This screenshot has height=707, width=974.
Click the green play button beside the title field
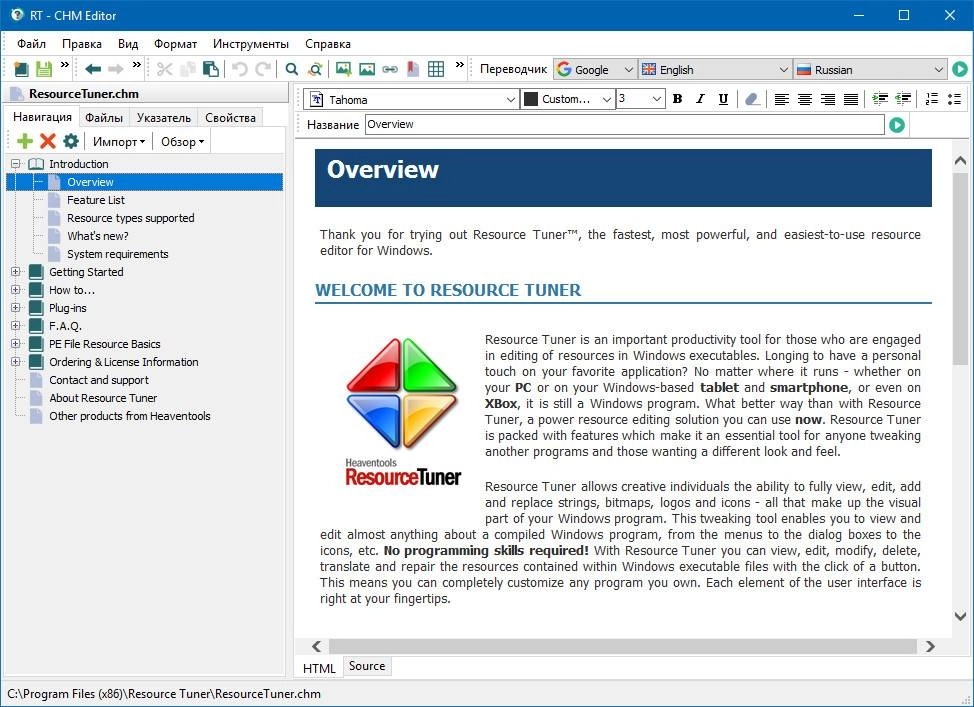coord(896,125)
